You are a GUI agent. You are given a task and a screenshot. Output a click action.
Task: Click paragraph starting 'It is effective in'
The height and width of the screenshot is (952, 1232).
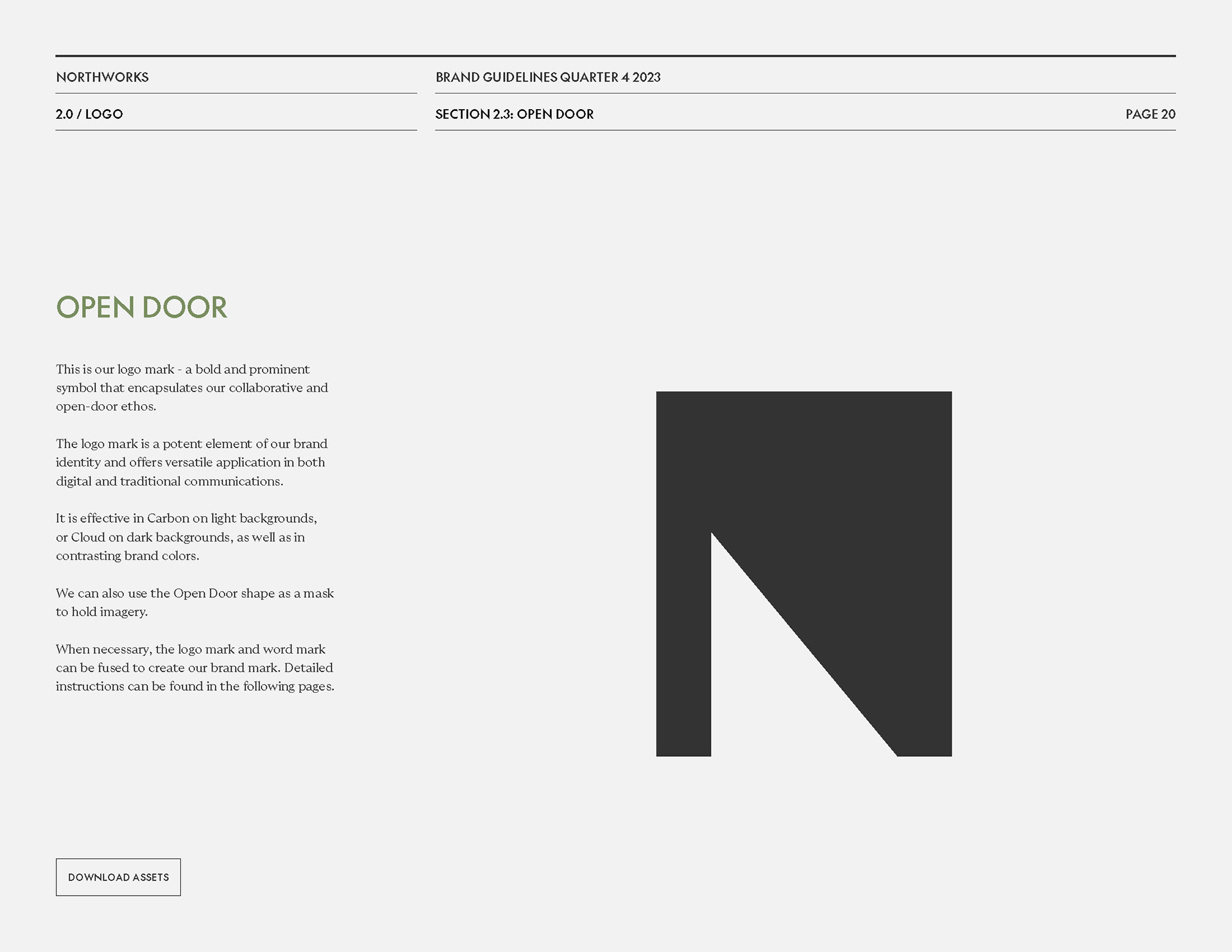187,537
